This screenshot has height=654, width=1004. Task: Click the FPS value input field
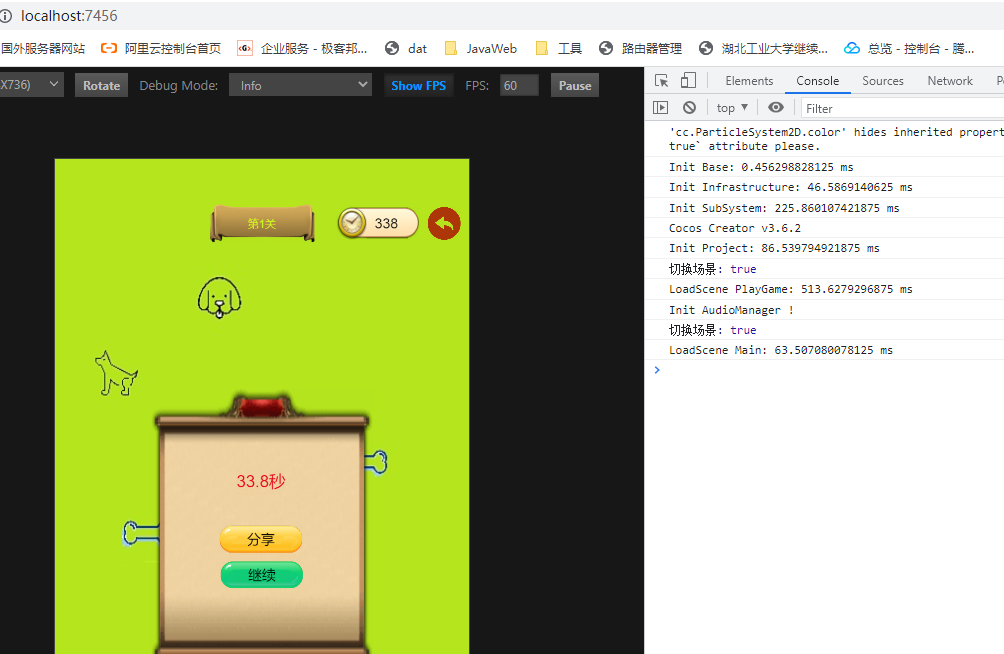click(x=519, y=85)
